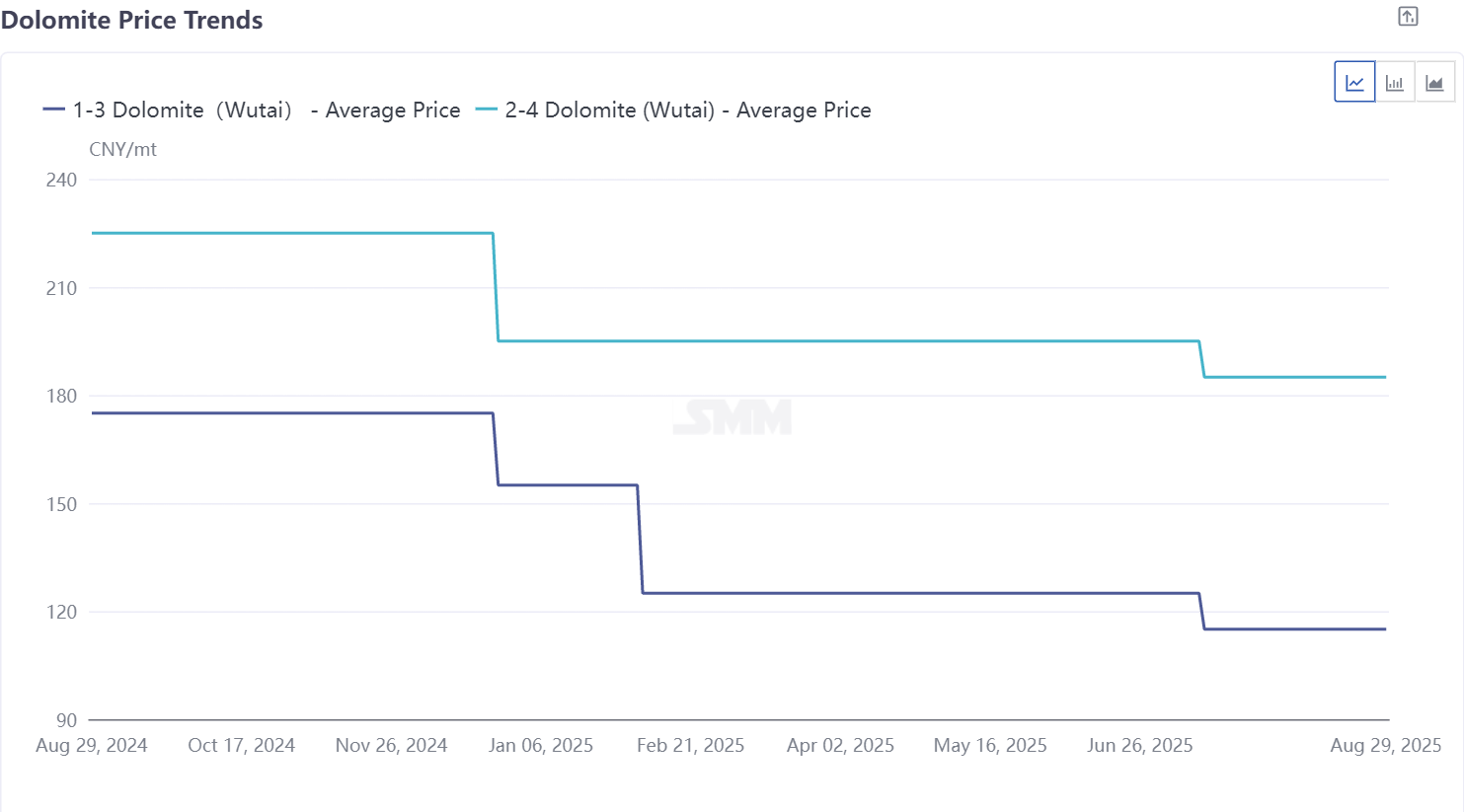
Task: Click the Feb 21, 2025 axis label
Action: click(x=691, y=746)
